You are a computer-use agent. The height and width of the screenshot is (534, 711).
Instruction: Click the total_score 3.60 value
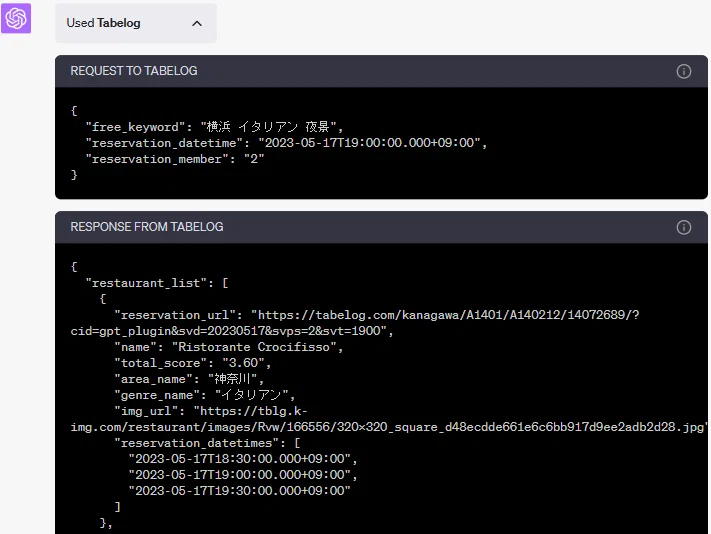243,363
